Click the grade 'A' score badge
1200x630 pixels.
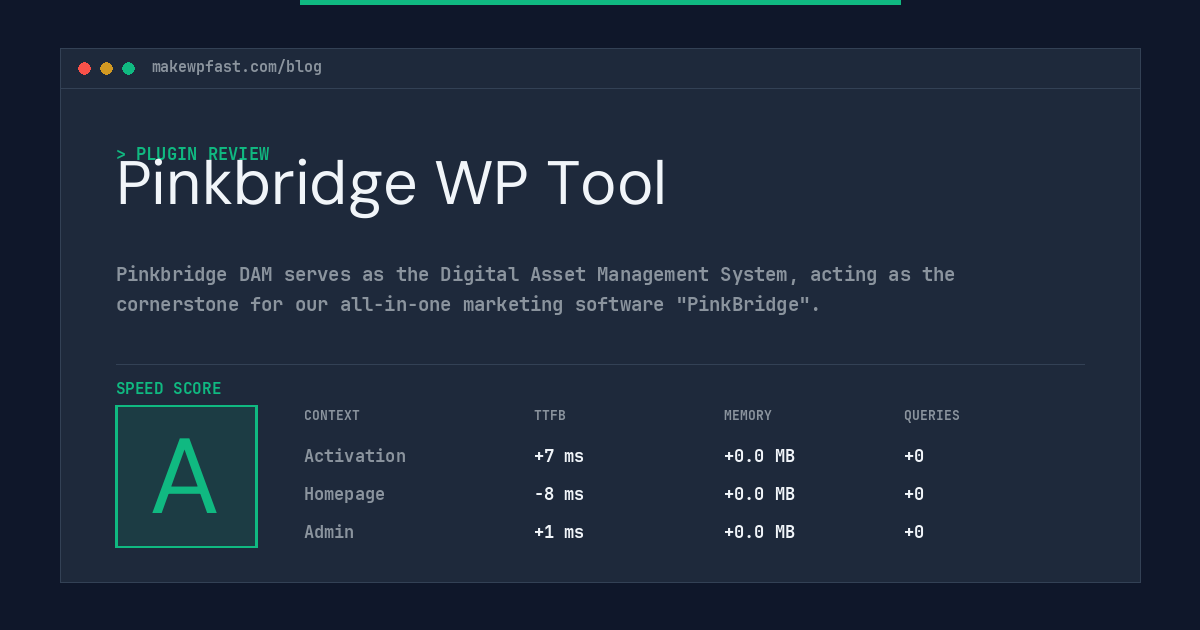pos(186,476)
